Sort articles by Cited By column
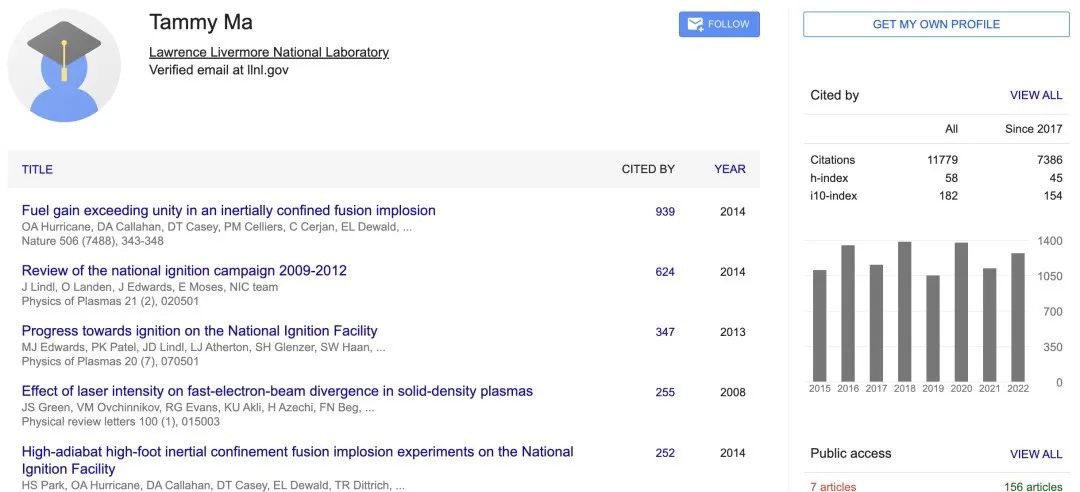1080x492 pixels. (647, 169)
